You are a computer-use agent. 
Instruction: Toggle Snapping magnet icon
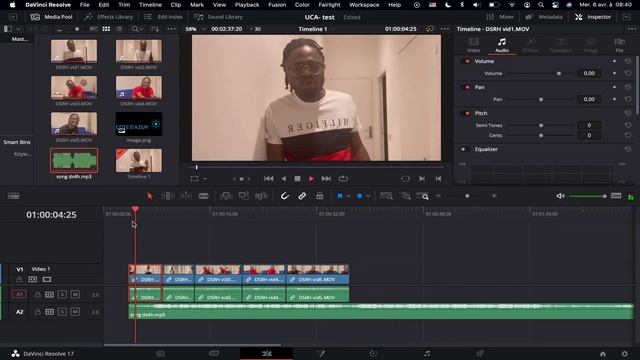coord(284,196)
